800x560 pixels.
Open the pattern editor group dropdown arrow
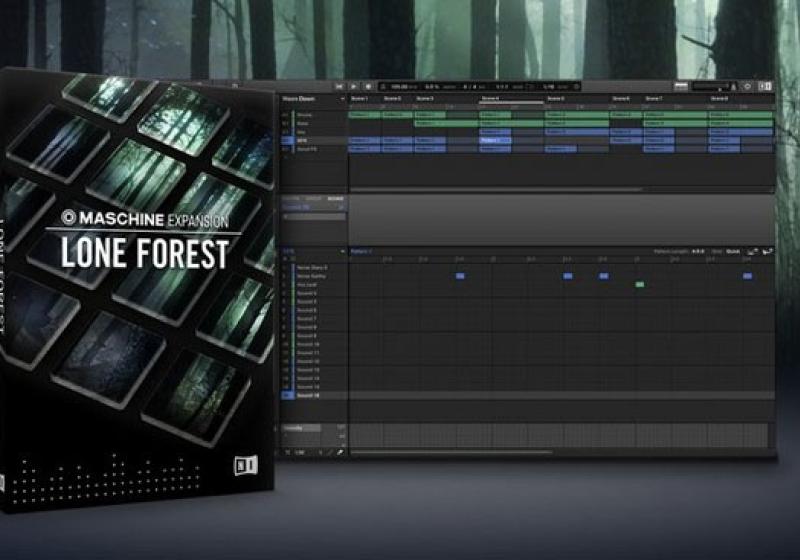coord(342,251)
